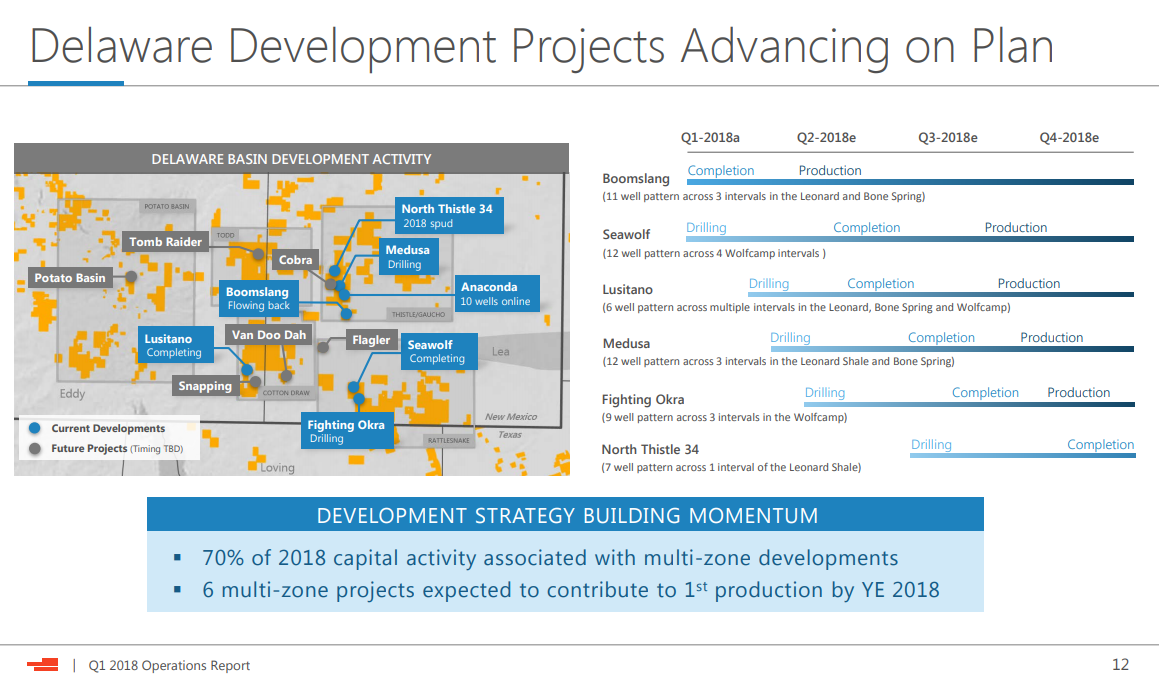Click Production phase on Fighting Okra timeline

(1078, 393)
